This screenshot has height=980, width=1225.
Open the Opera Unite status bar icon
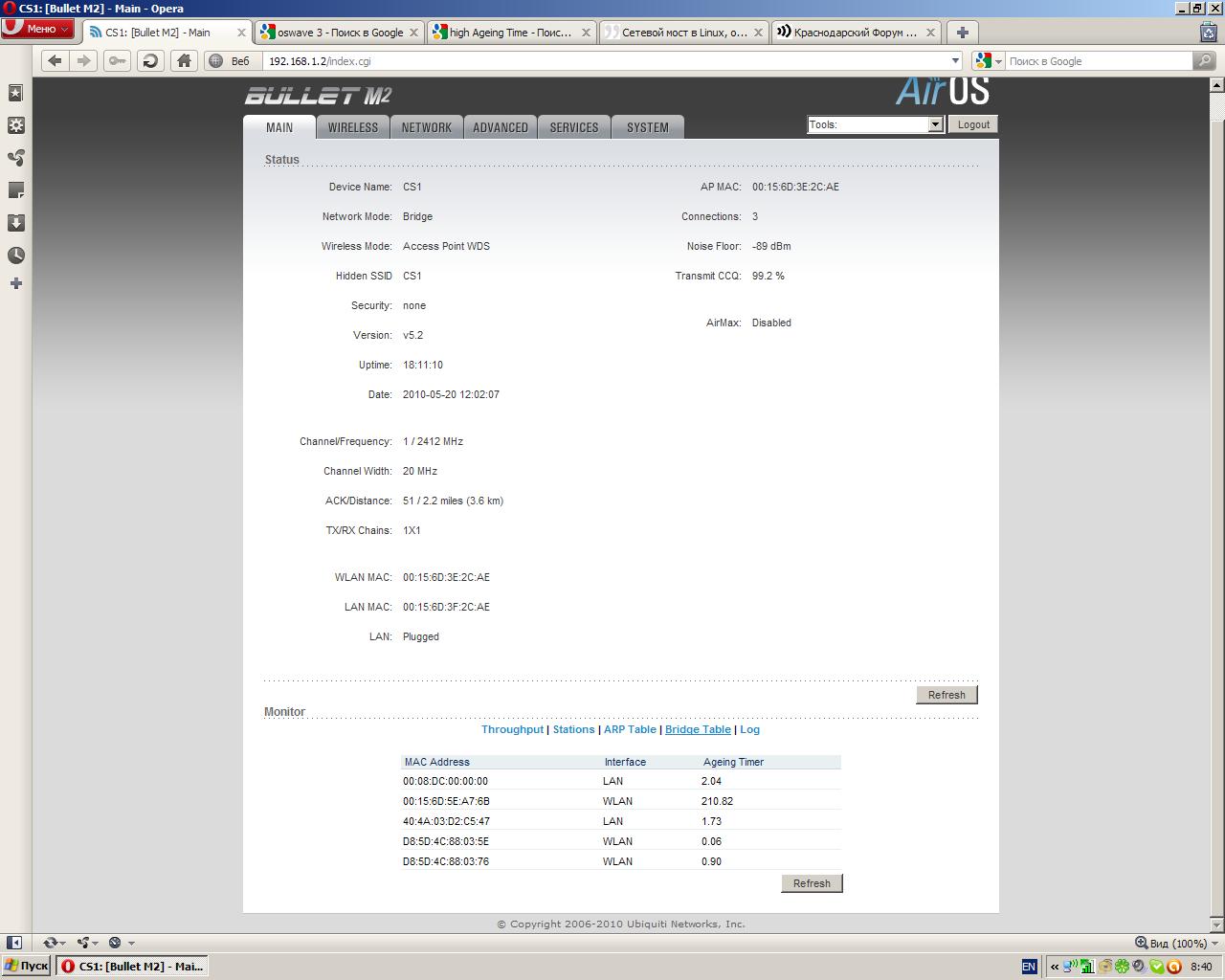(x=87, y=943)
